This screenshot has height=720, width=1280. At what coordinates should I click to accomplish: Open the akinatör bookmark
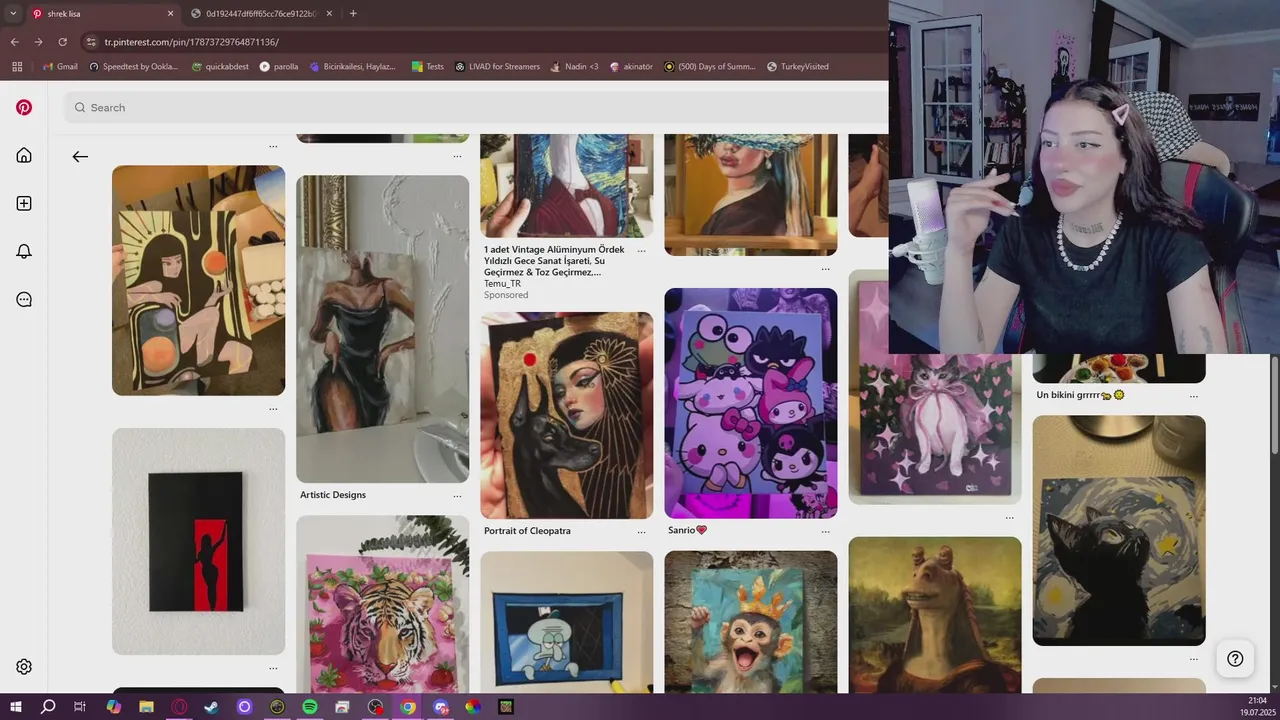(630, 67)
